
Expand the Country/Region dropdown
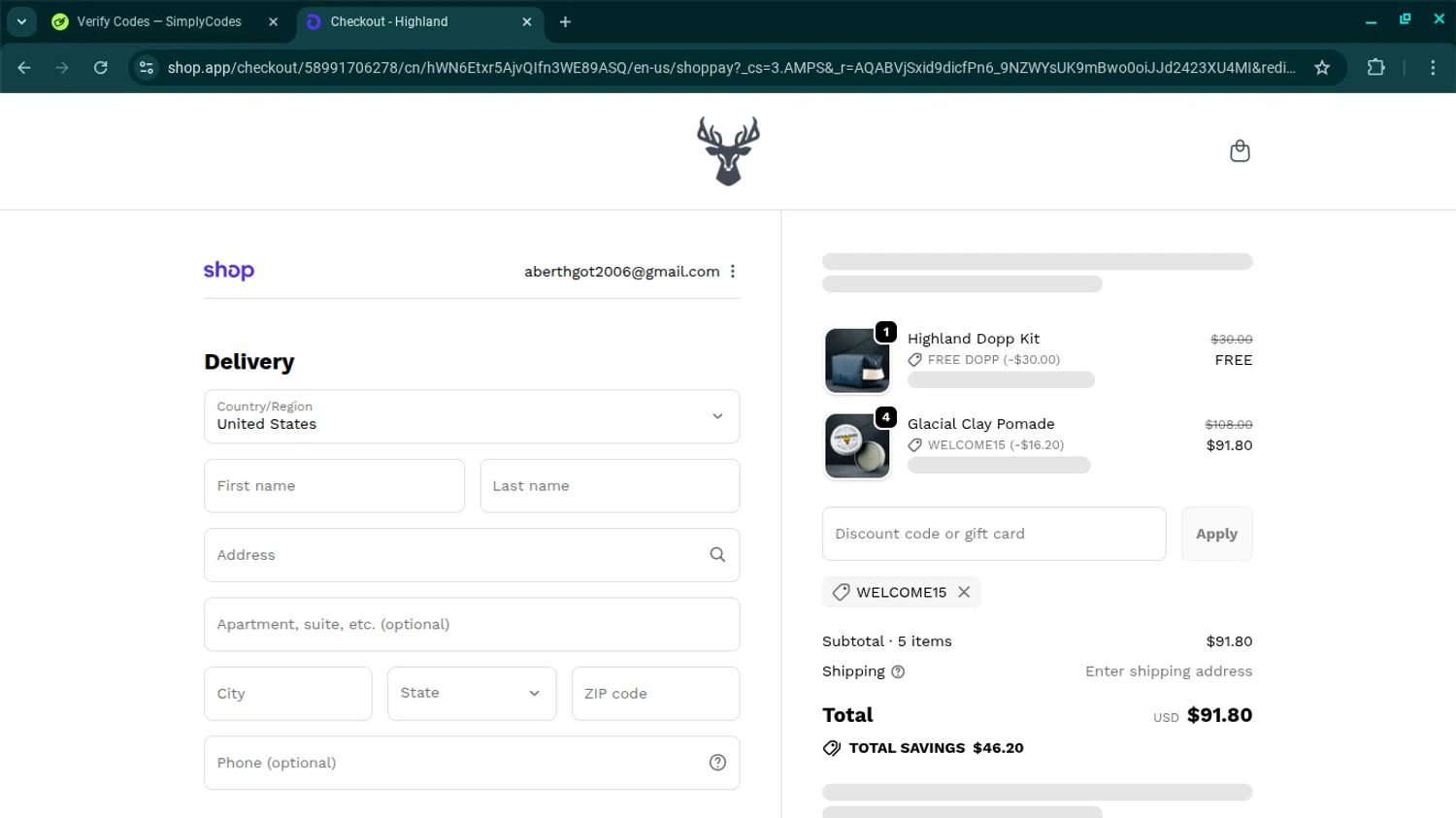click(472, 416)
